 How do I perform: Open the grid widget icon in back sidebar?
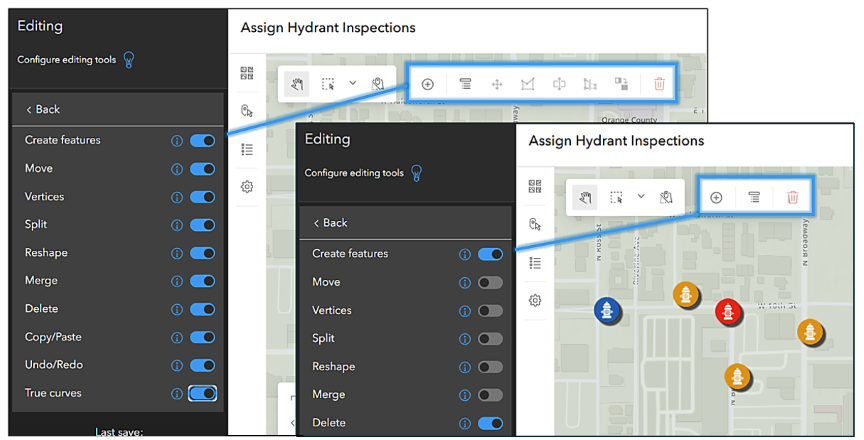coord(247,73)
